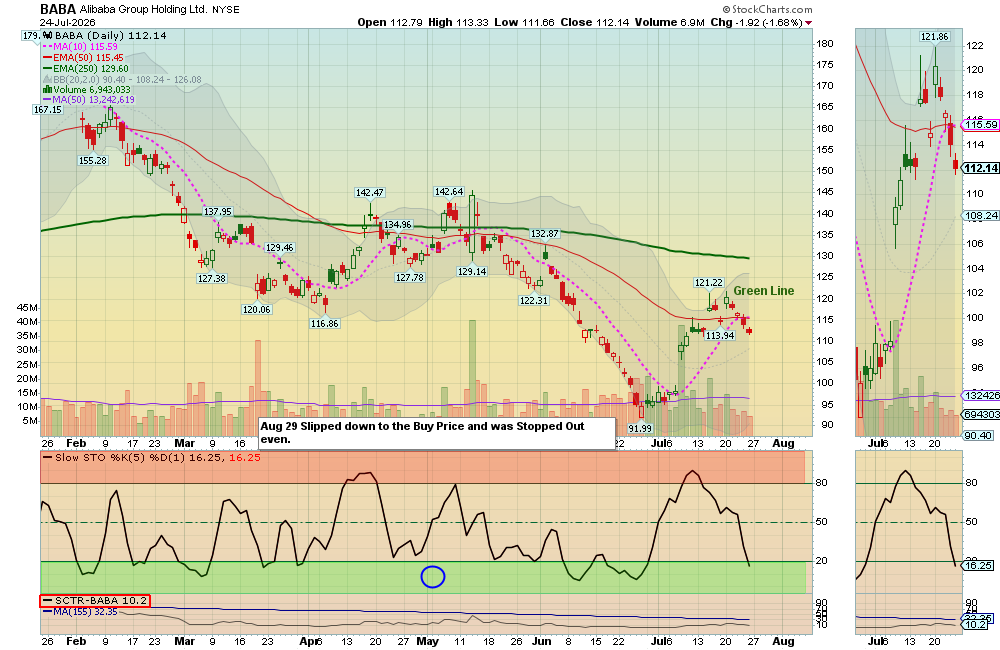Click the Aug 29 Stopped Out annotation box
This screenshot has width=1000, height=650.
click(x=437, y=433)
